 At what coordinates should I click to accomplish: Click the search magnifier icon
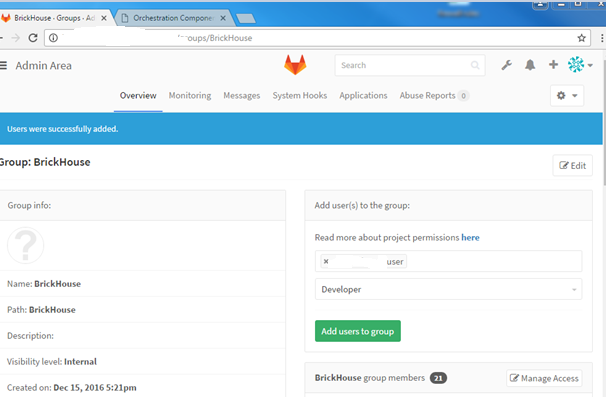coord(475,65)
